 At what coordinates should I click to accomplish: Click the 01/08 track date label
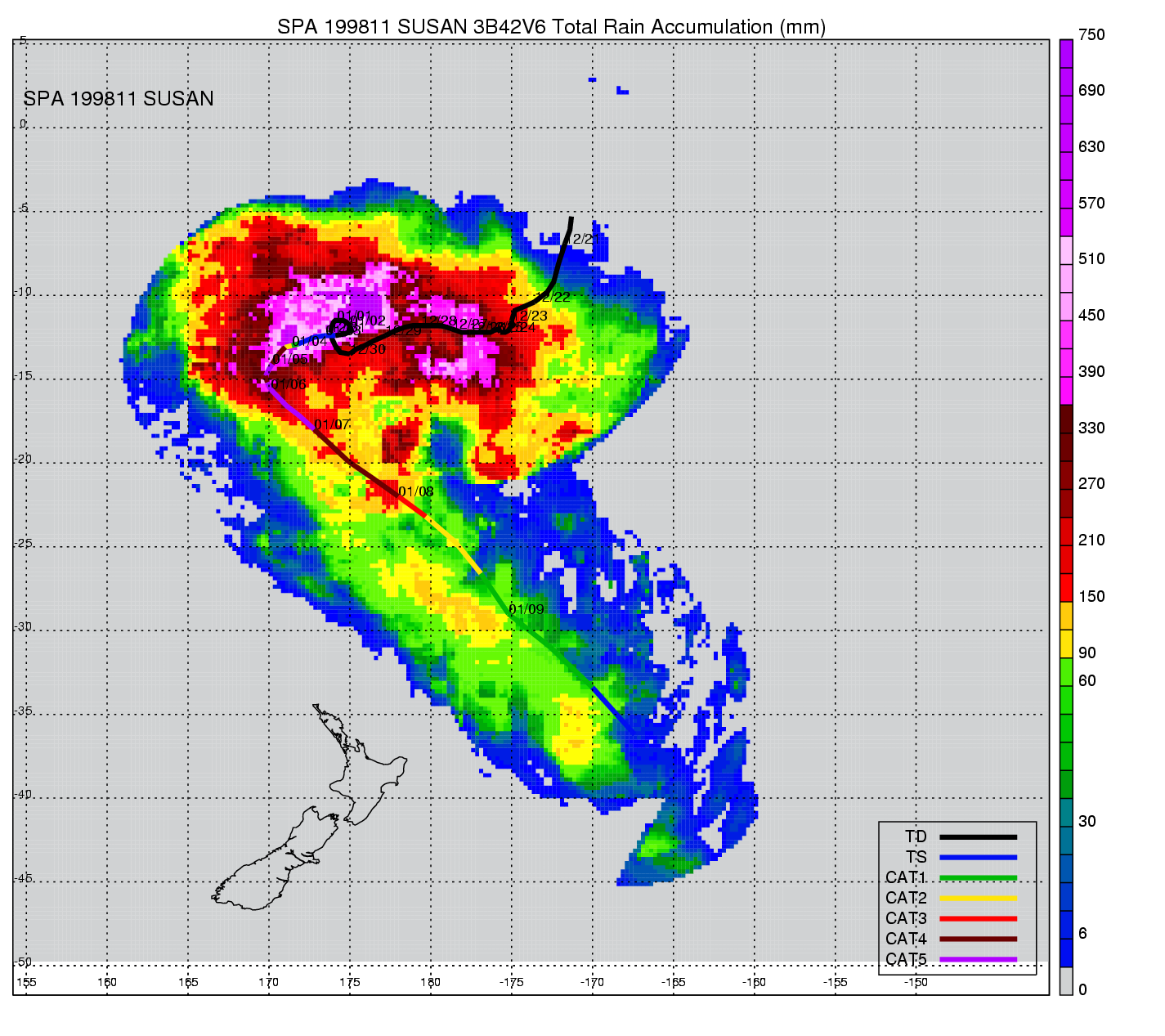(x=415, y=492)
